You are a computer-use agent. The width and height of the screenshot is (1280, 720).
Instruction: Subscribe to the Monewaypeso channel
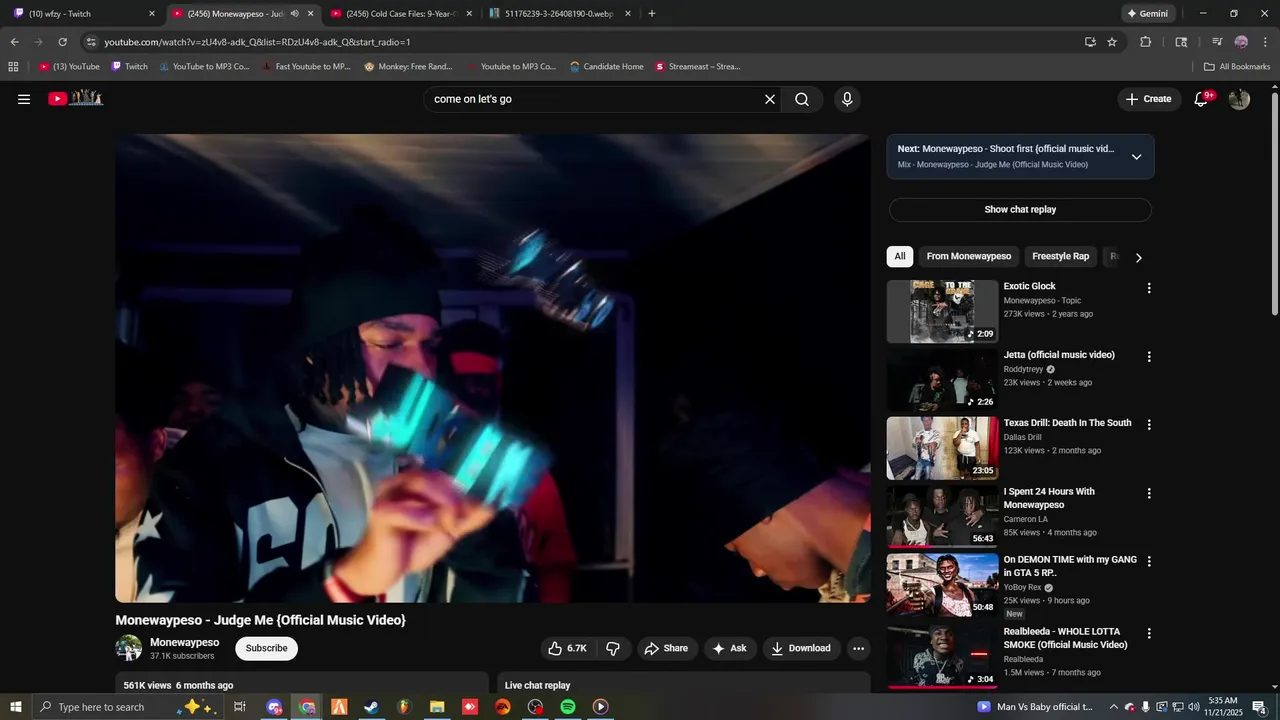click(266, 648)
